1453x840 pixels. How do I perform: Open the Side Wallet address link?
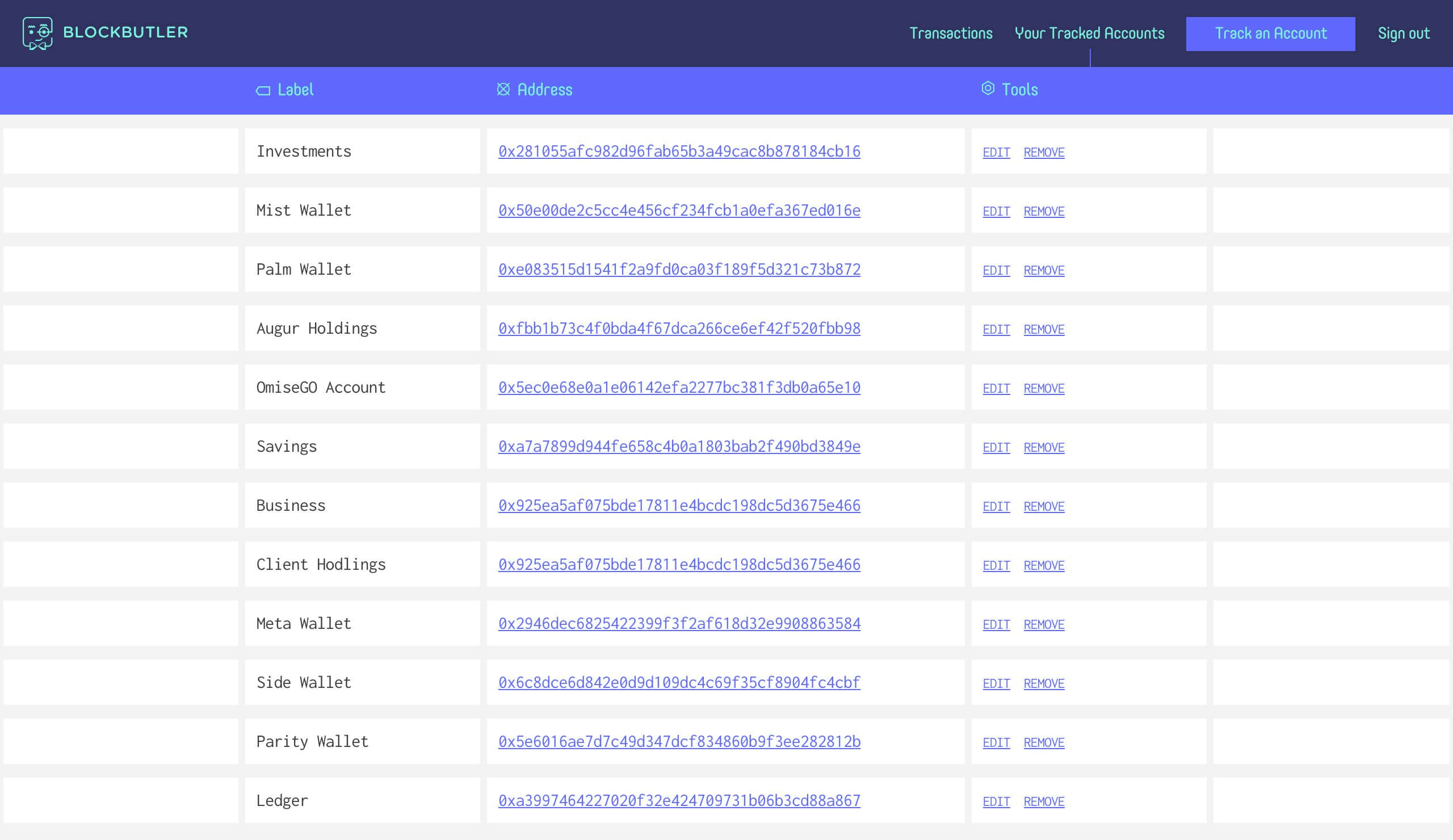pyautogui.click(x=679, y=683)
